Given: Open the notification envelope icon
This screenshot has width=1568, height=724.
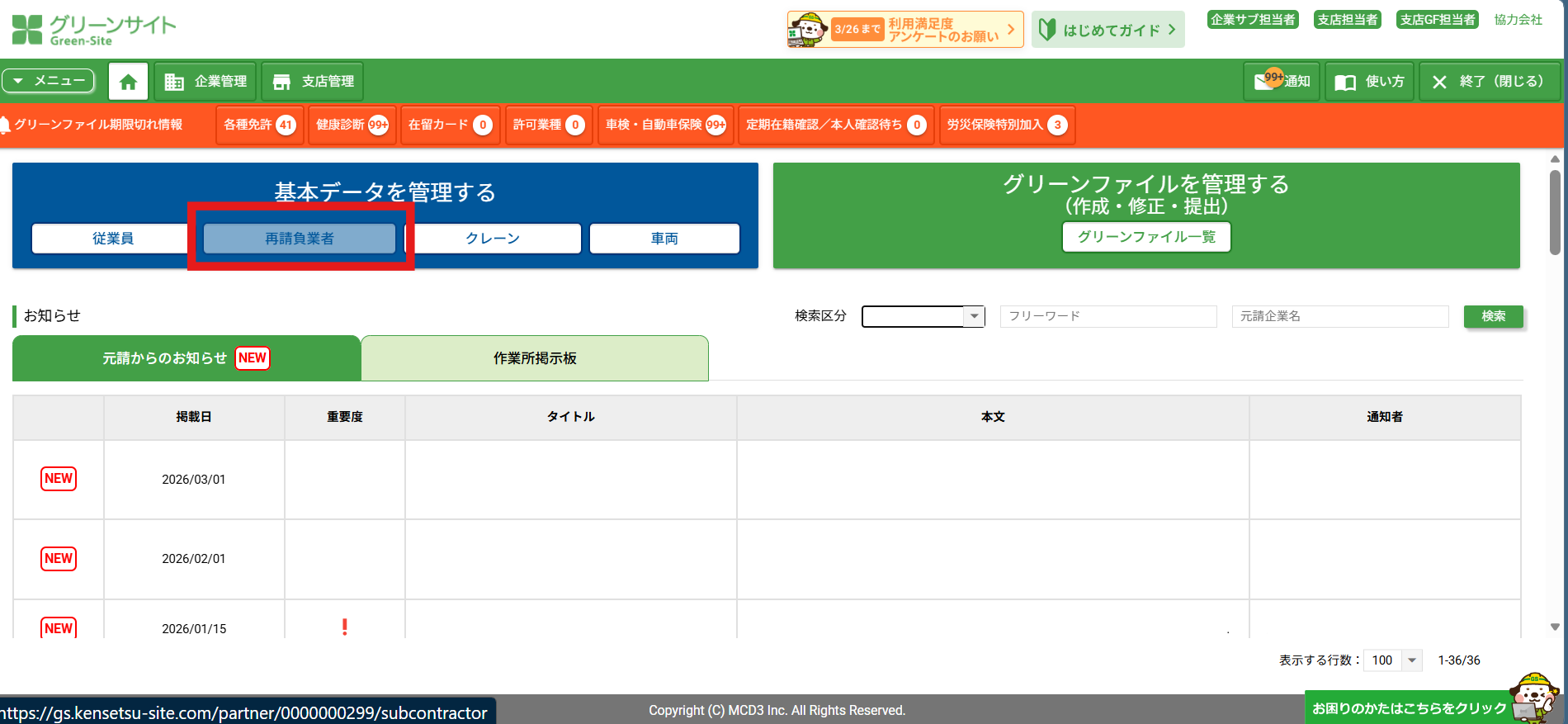Looking at the screenshot, I should pyautogui.click(x=1264, y=81).
